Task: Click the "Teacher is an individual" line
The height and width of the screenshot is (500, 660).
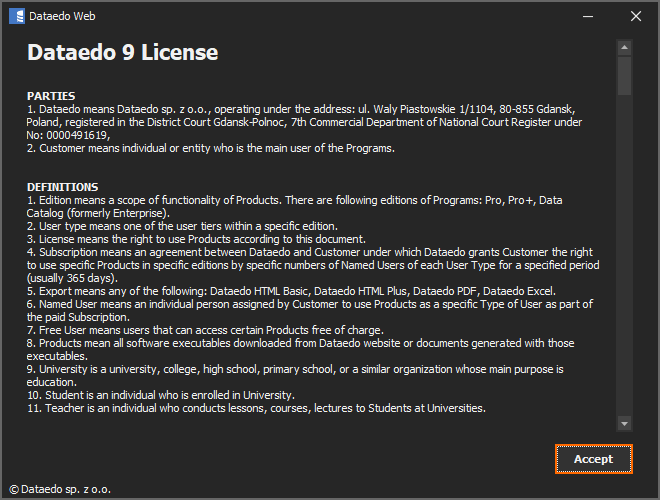Action: pyautogui.click(x=256, y=408)
